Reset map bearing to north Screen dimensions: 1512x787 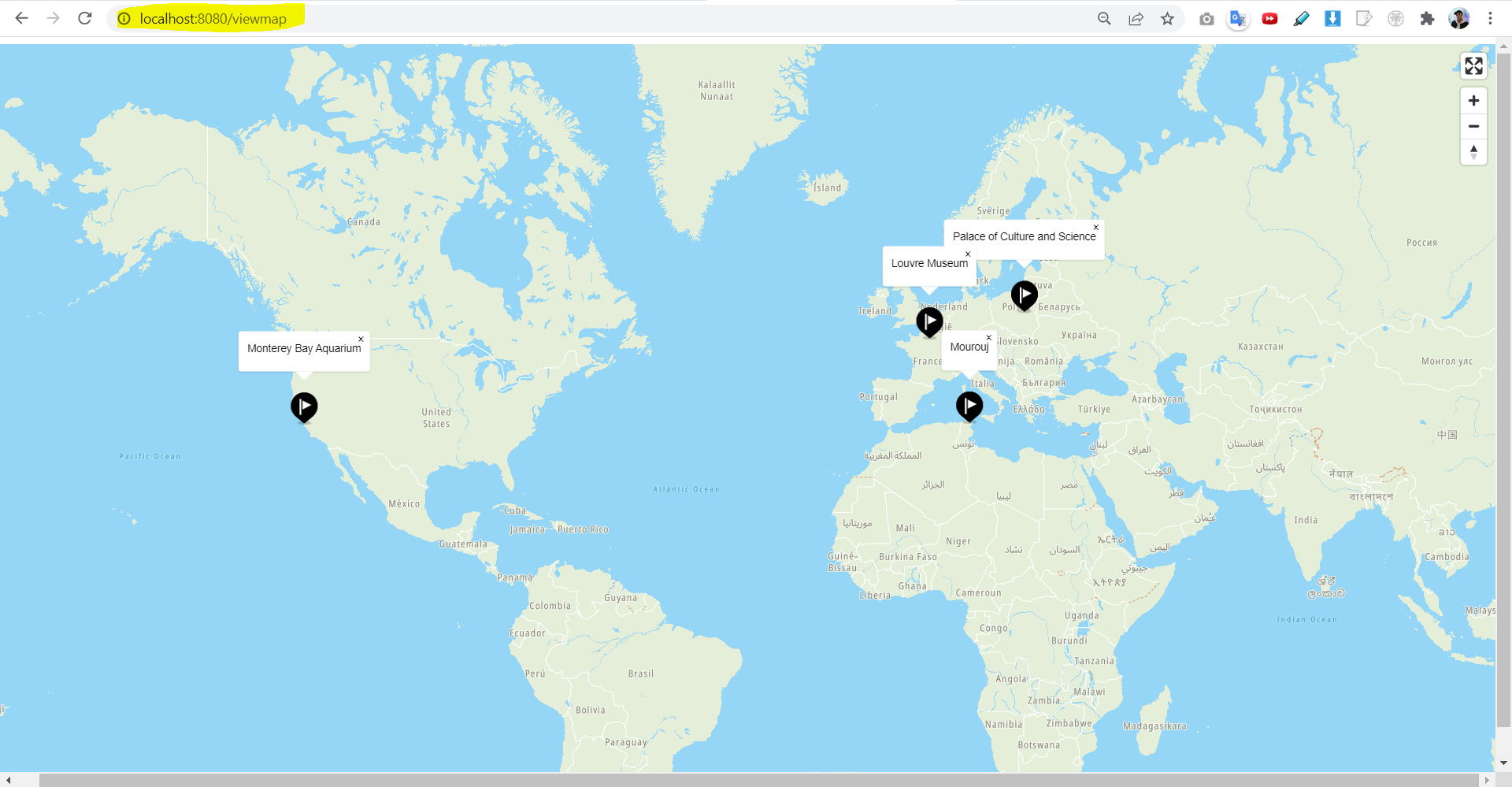coord(1473,151)
